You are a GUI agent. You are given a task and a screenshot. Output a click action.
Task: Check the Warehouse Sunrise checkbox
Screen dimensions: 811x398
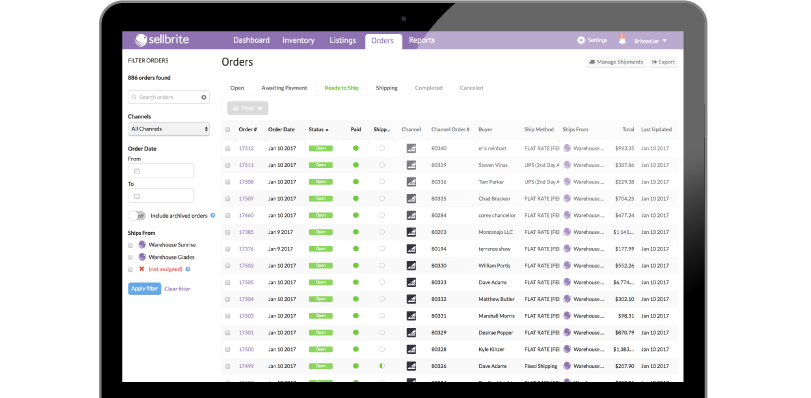[130, 245]
